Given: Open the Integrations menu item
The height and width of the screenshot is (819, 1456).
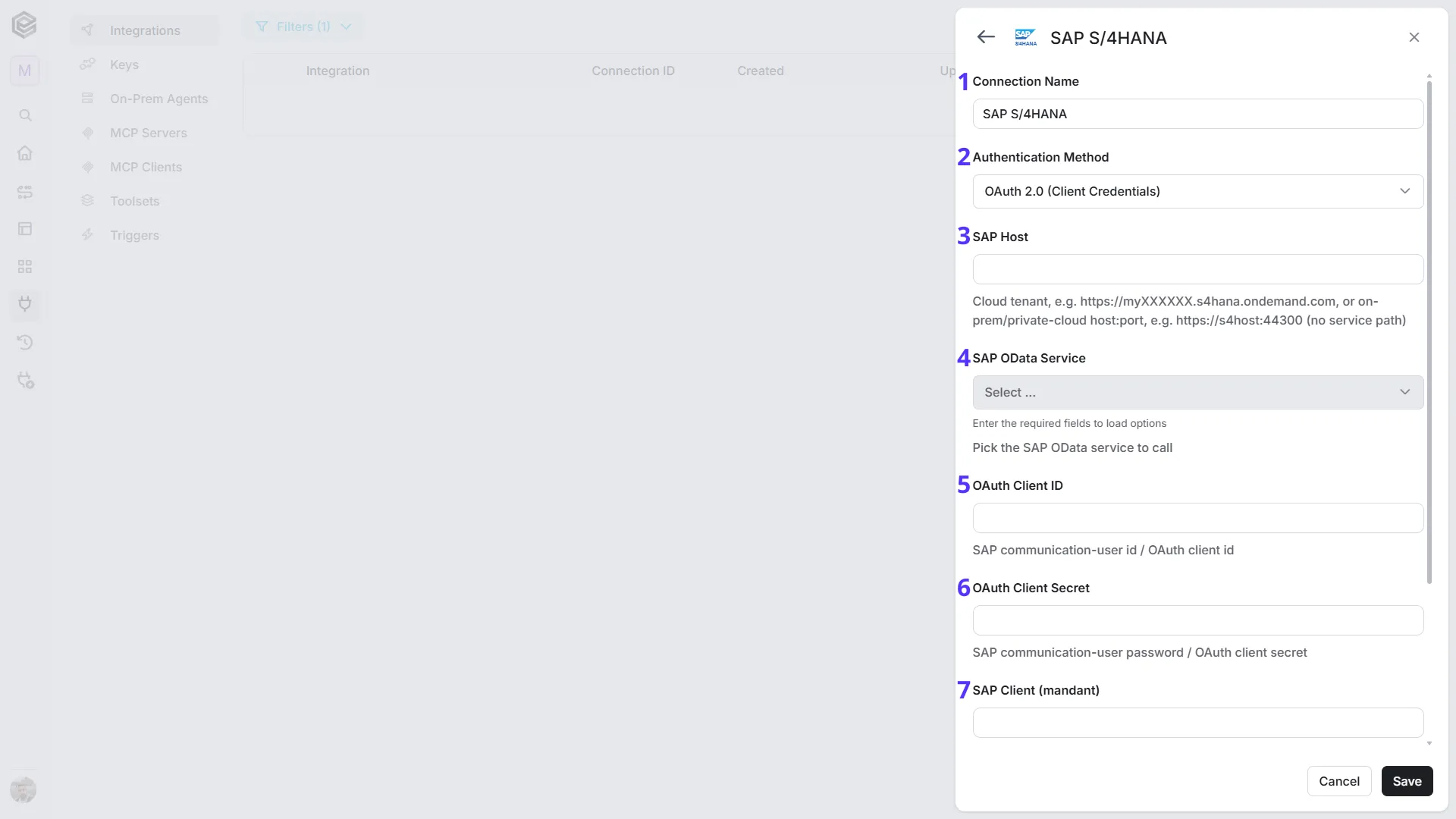Looking at the screenshot, I should [x=144, y=30].
